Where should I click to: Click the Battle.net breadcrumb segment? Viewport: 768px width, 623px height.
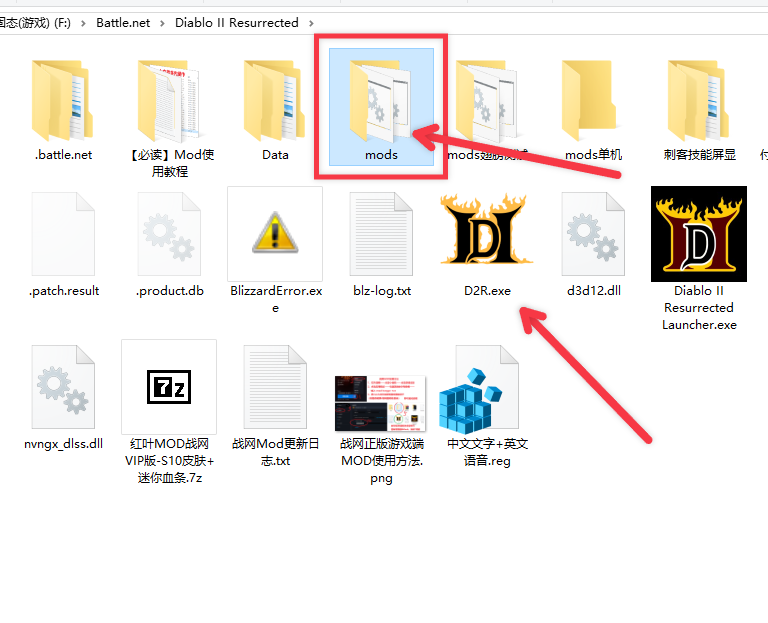(x=123, y=23)
